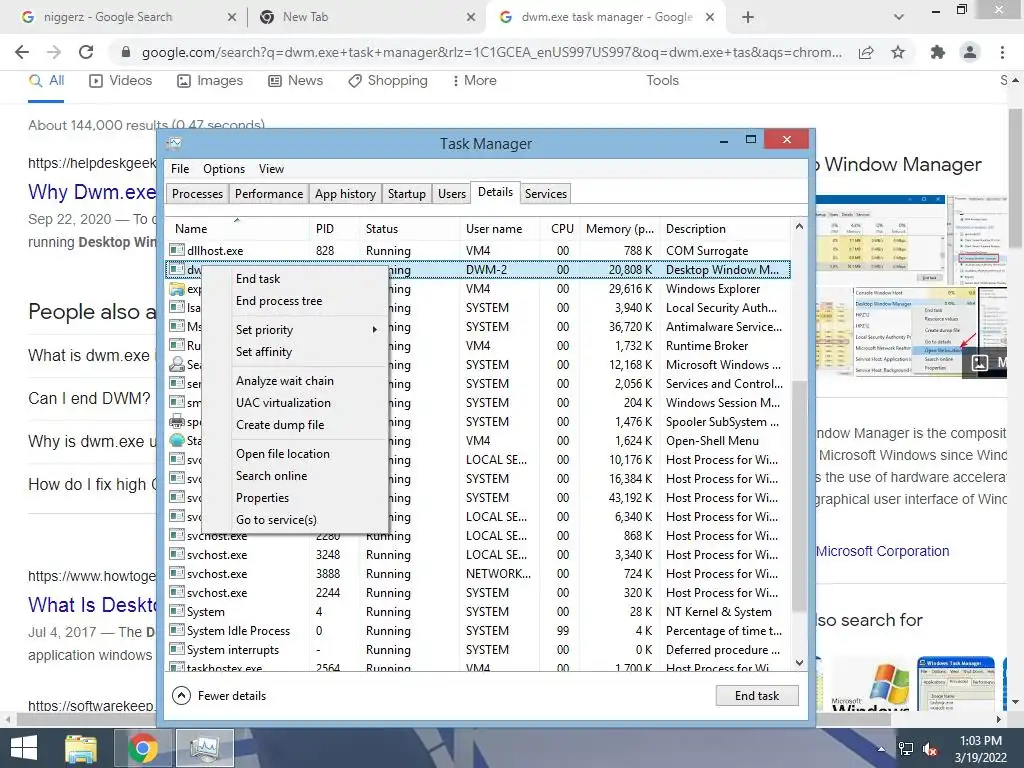Choose Open file location
Screen dimensions: 1024x768
pos(295,454)
